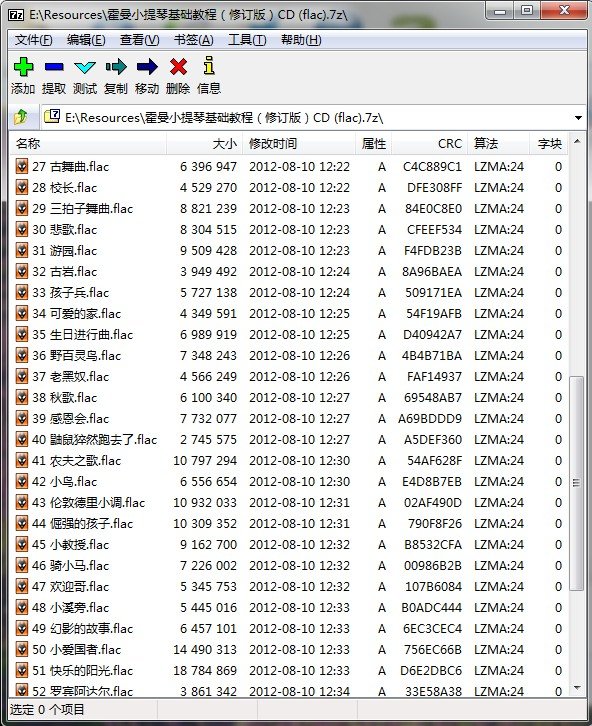The image size is (592, 726).
Task: Open the 书签(A) menu
Action: pyautogui.click(x=193, y=40)
